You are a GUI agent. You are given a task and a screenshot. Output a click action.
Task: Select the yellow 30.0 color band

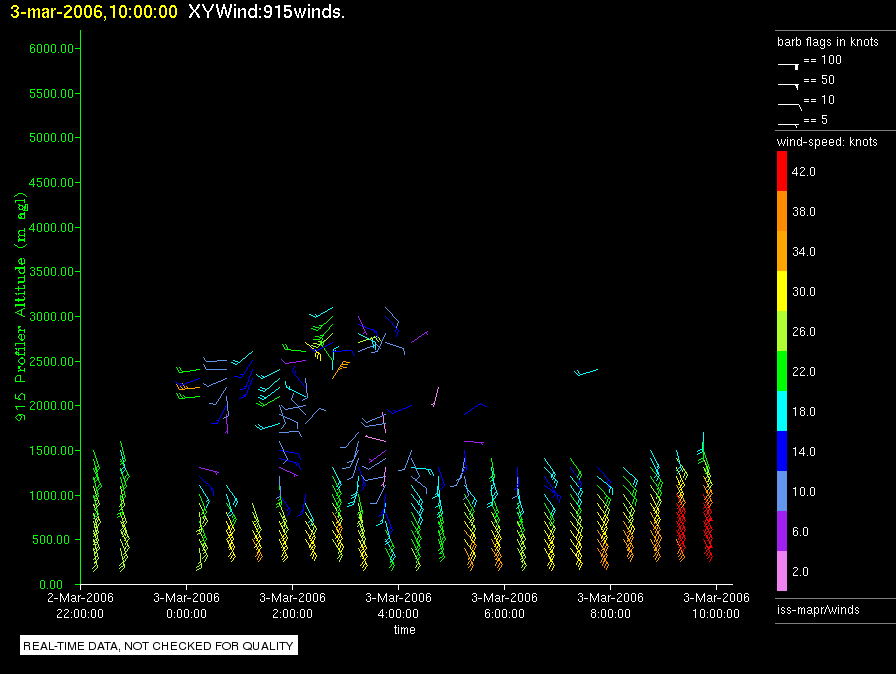click(x=782, y=291)
